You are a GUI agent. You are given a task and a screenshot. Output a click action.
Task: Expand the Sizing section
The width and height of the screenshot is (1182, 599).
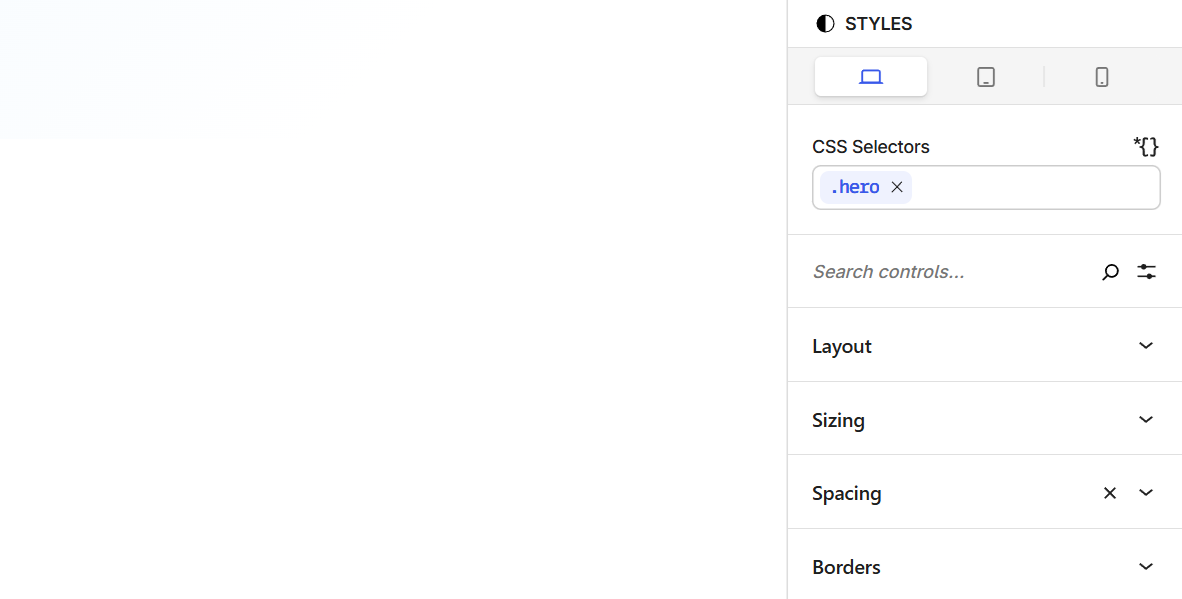pos(1146,419)
